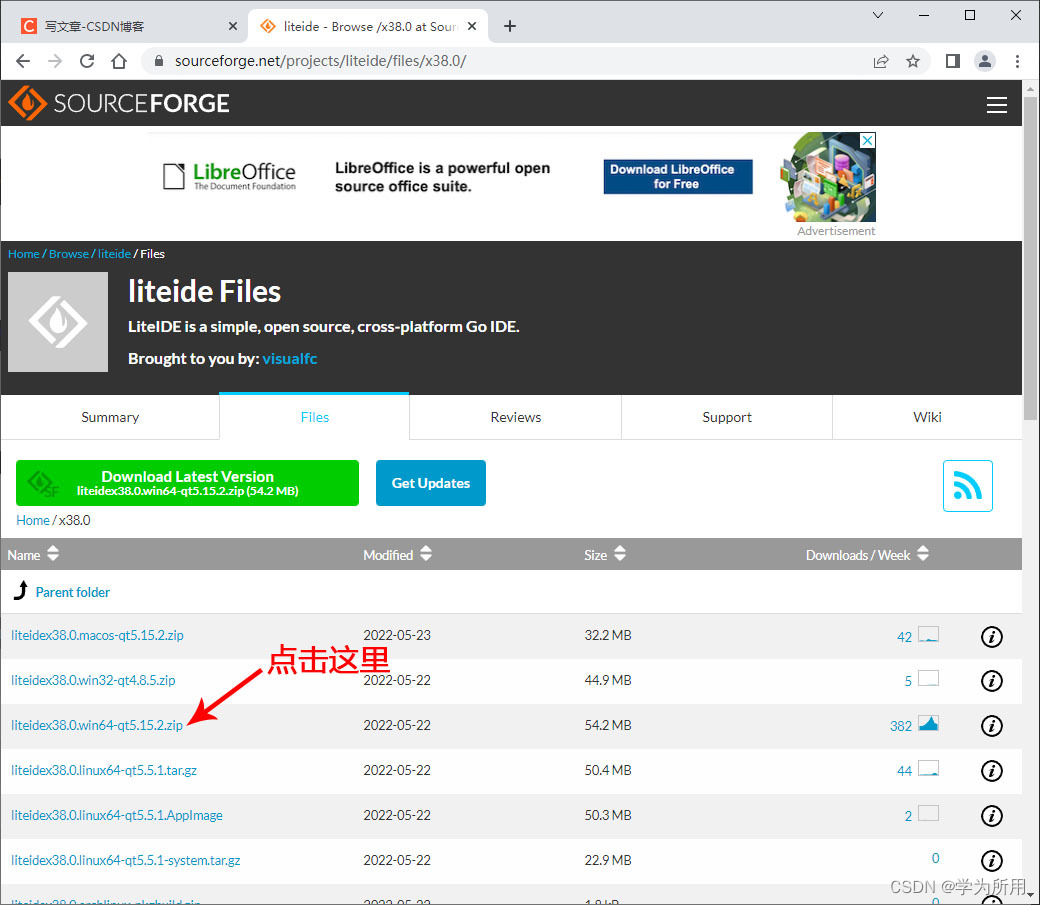
Task: Click the liteide breadcrumb link
Action: [114, 254]
